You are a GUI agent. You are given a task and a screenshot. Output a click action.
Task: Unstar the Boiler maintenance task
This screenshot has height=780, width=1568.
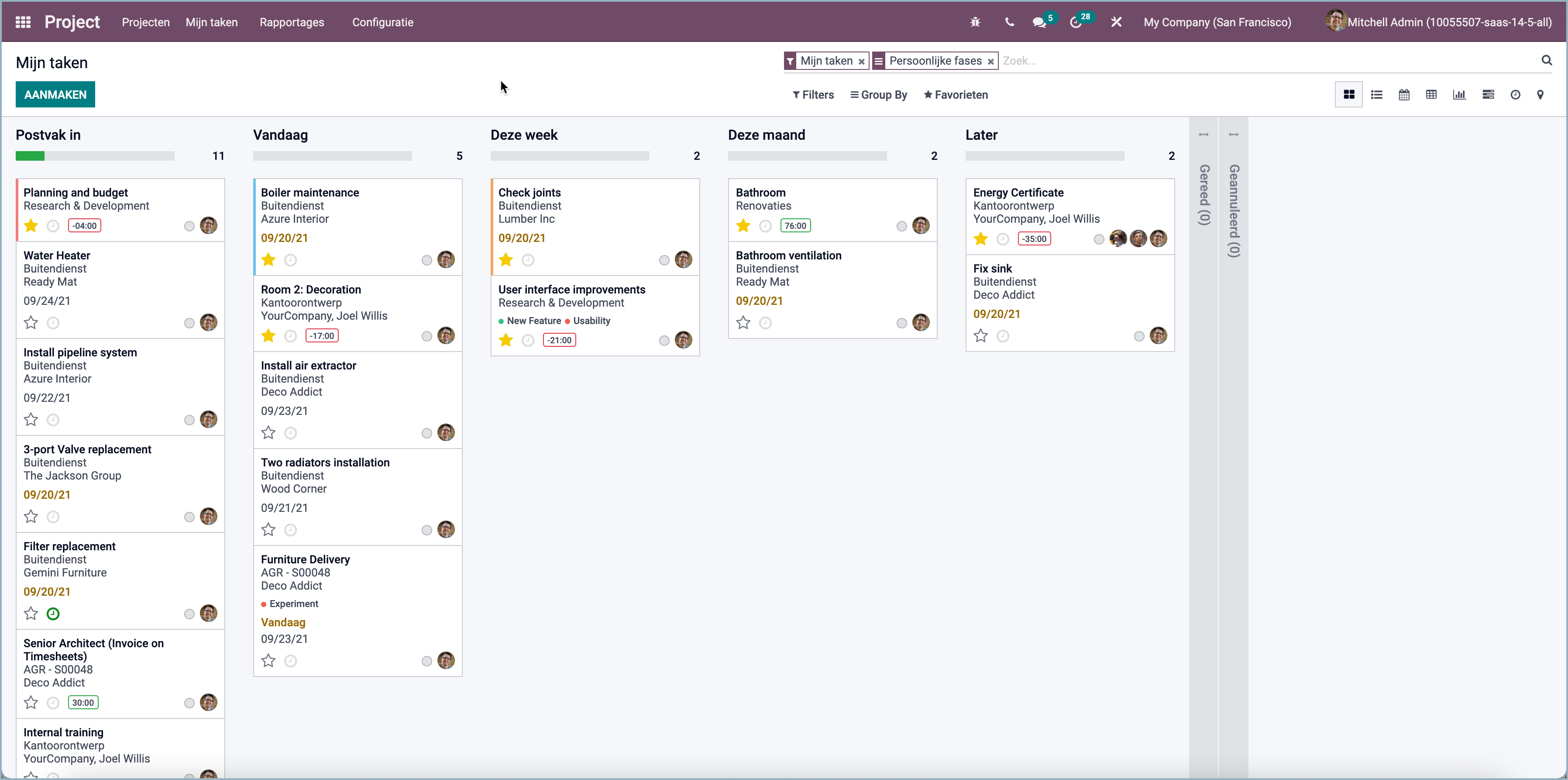(268, 260)
